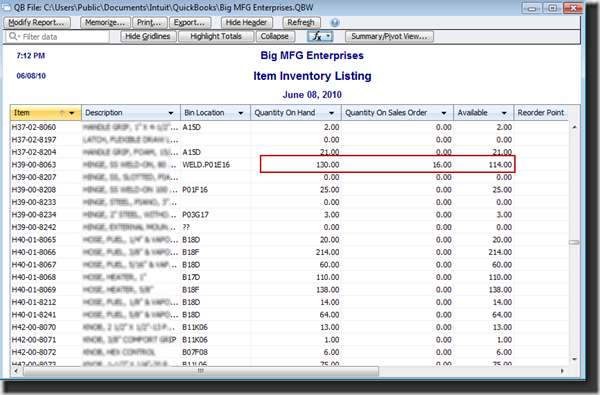Click the 214.00 quantity on hand cell
Viewport: 600px width, 395px height.
(x=328, y=252)
